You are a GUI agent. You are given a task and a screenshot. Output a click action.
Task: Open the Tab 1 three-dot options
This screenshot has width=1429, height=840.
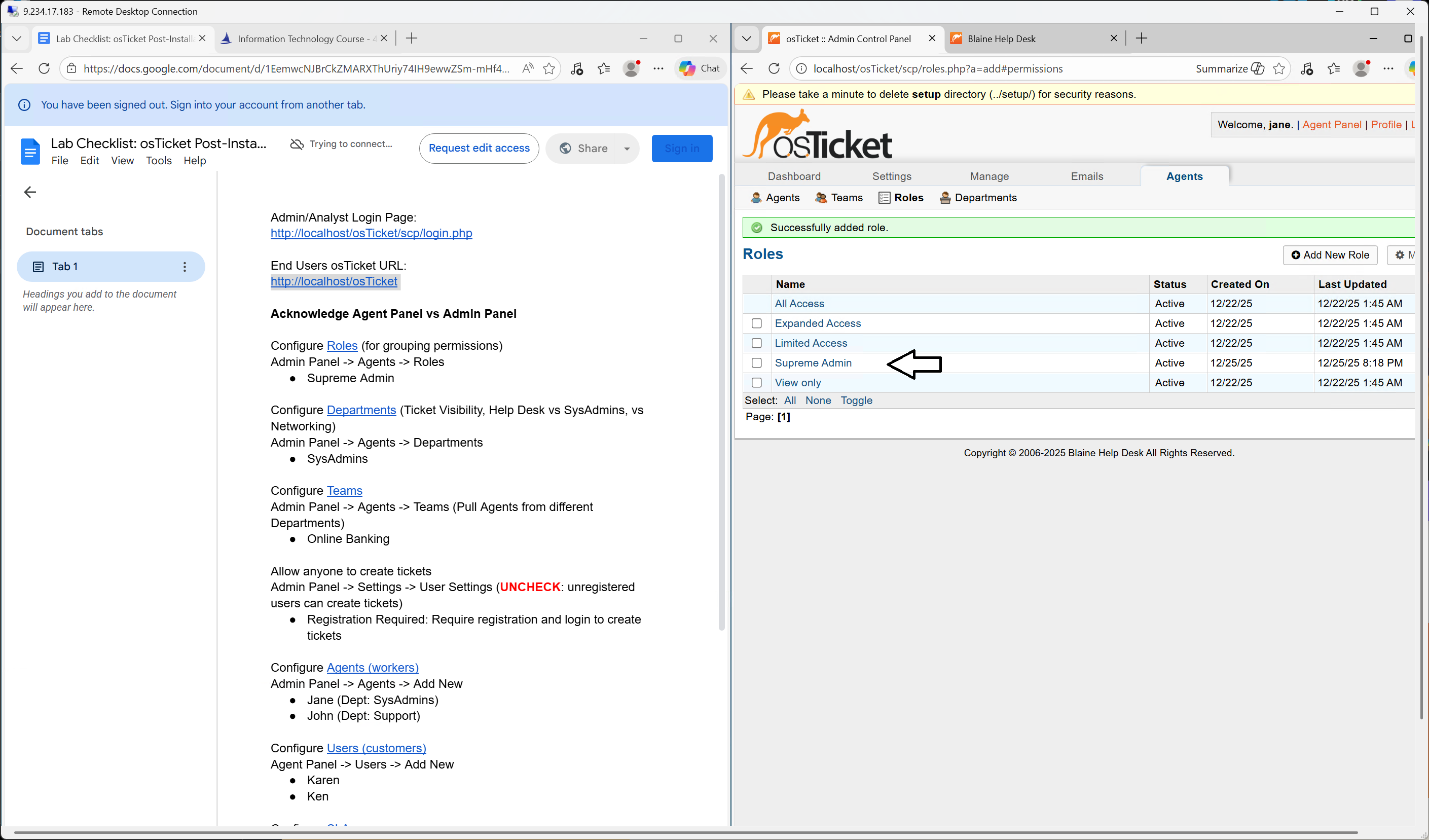(x=185, y=267)
